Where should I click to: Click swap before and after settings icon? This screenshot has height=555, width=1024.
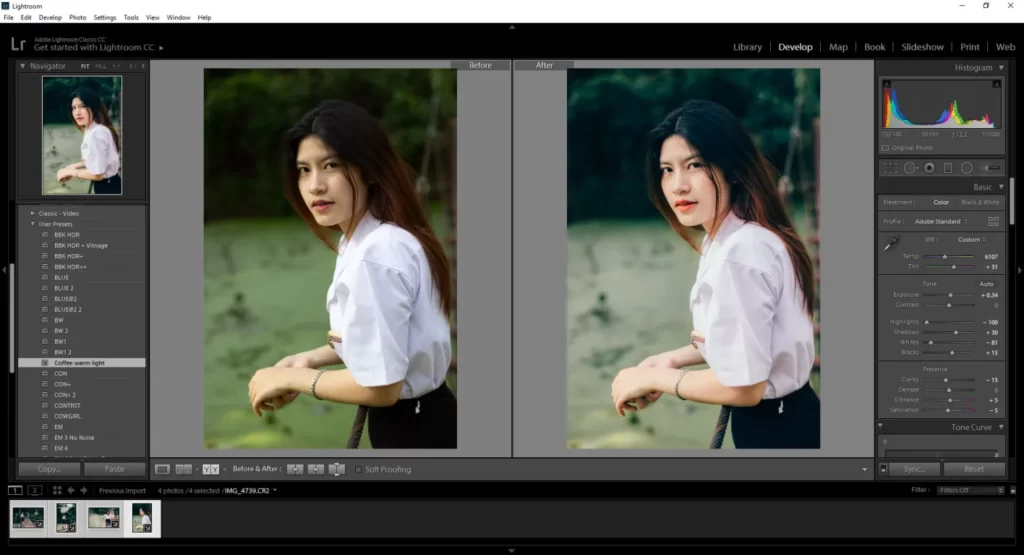coord(337,469)
